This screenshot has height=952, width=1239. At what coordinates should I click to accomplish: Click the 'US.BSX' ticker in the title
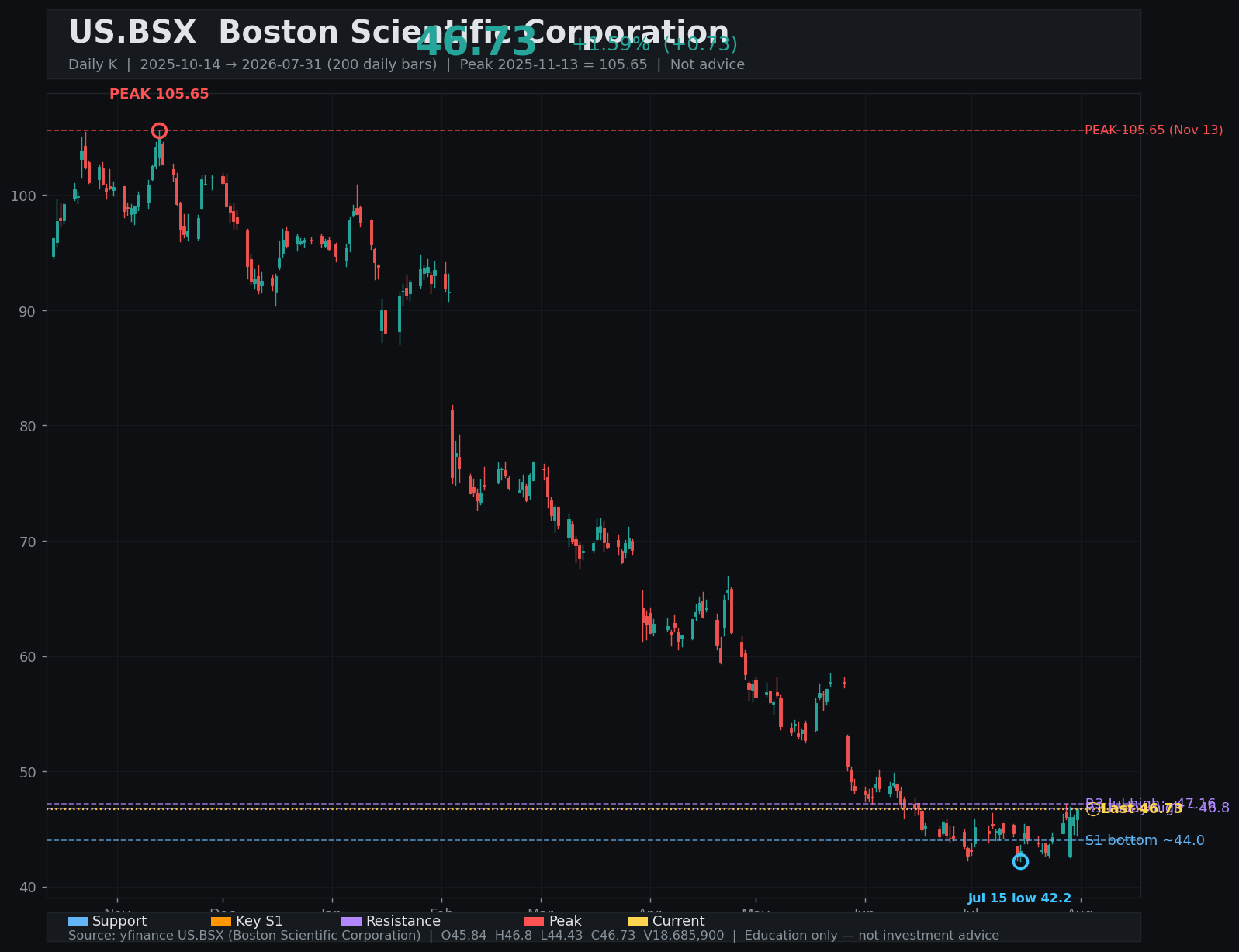(x=133, y=33)
